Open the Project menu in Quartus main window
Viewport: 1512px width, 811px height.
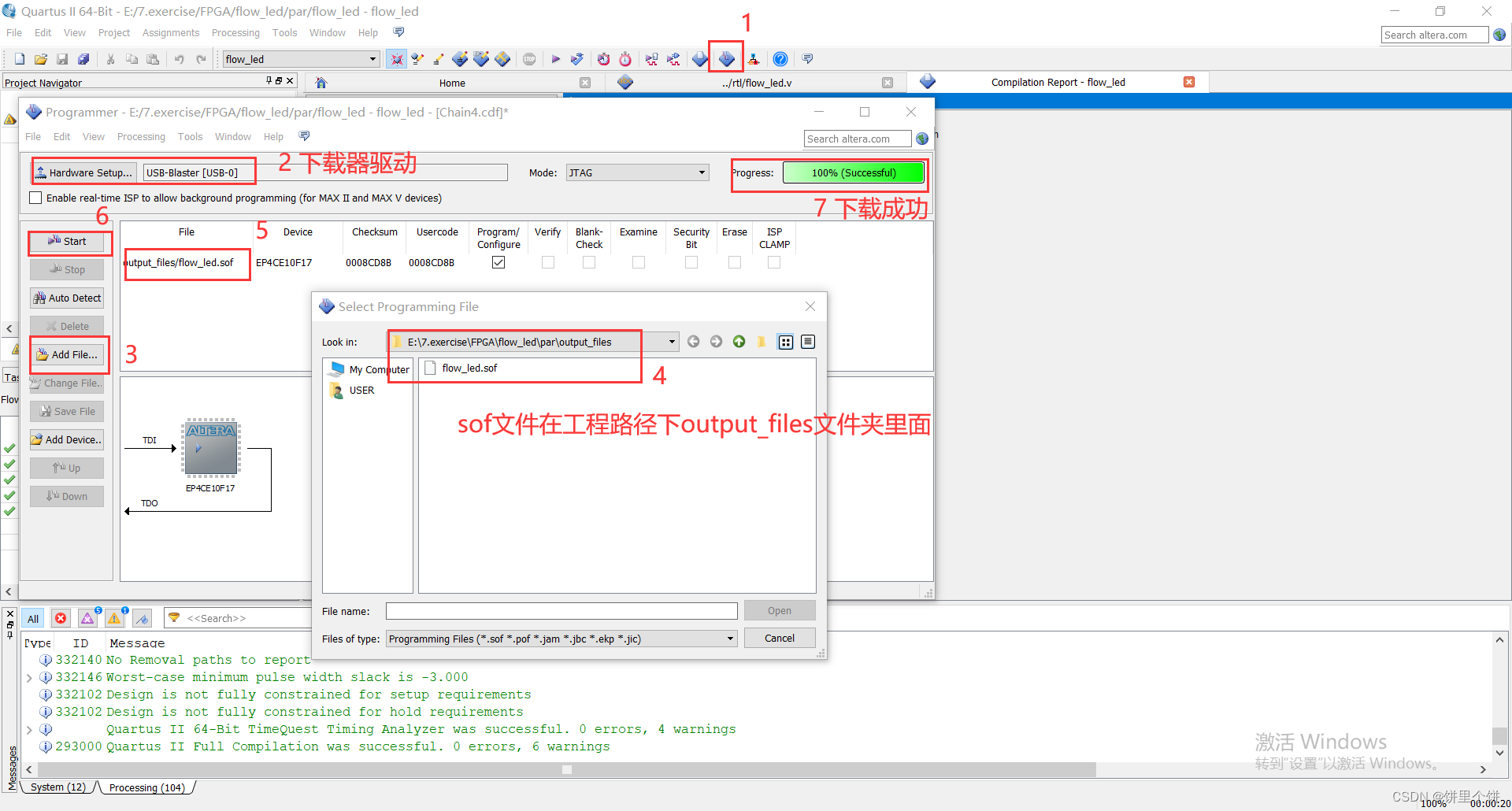click(x=114, y=32)
